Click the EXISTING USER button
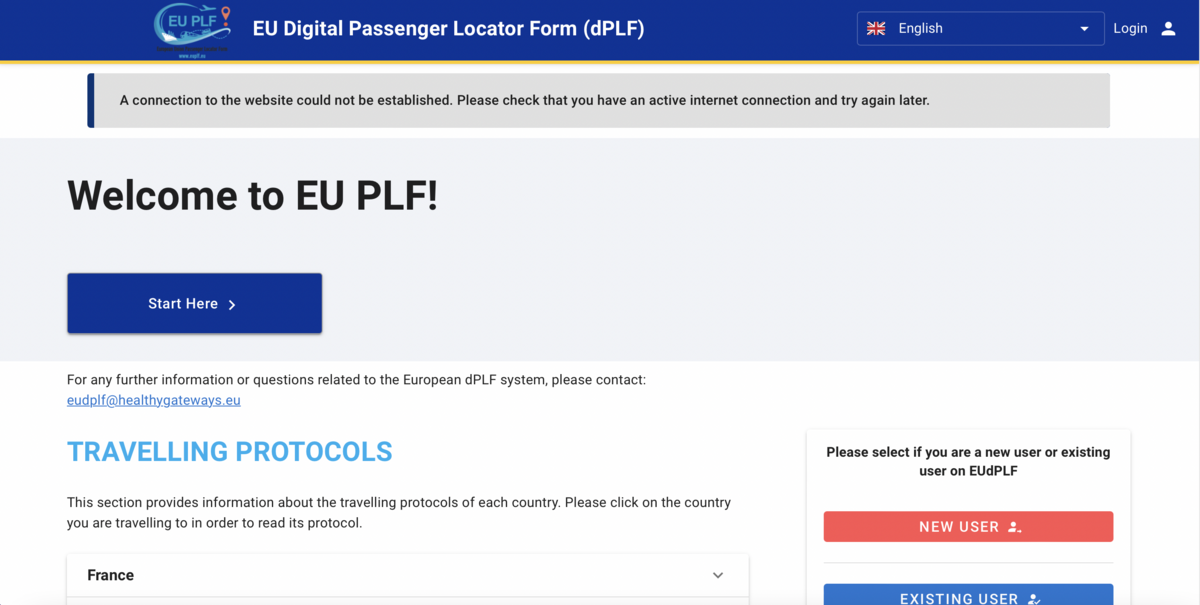 (x=968, y=596)
